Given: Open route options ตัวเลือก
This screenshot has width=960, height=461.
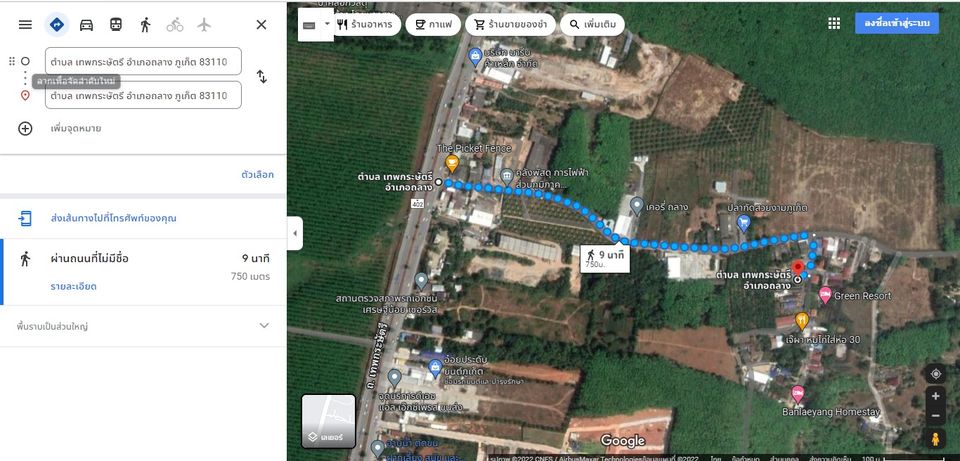Looking at the screenshot, I should pyautogui.click(x=257, y=174).
